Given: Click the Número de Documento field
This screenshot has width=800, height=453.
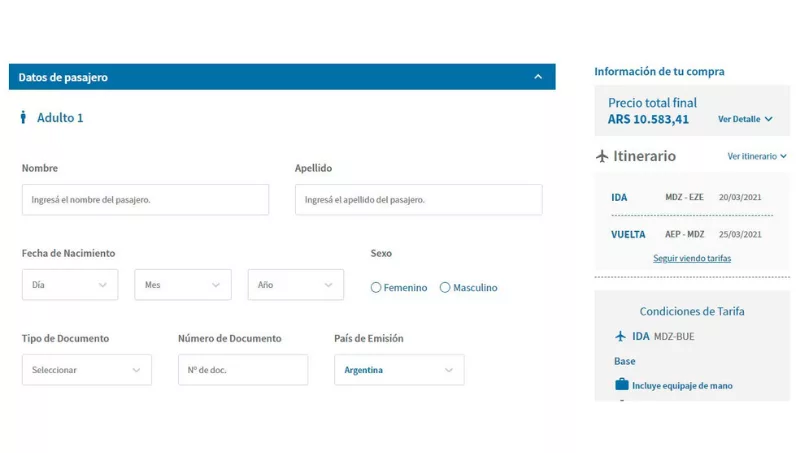Looking at the screenshot, I should click(243, 370).
